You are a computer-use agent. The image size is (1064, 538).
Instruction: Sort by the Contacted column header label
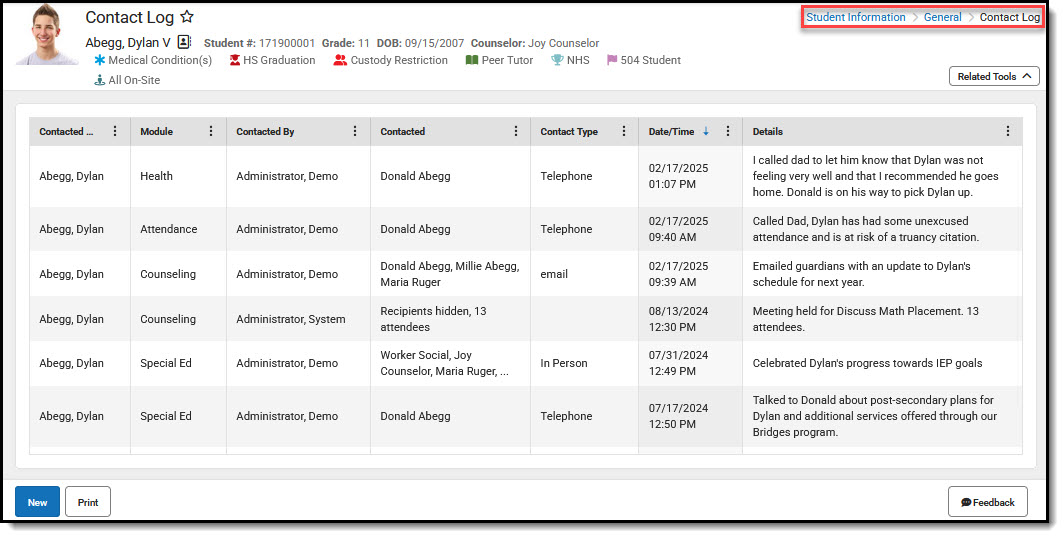click(402, 132)
